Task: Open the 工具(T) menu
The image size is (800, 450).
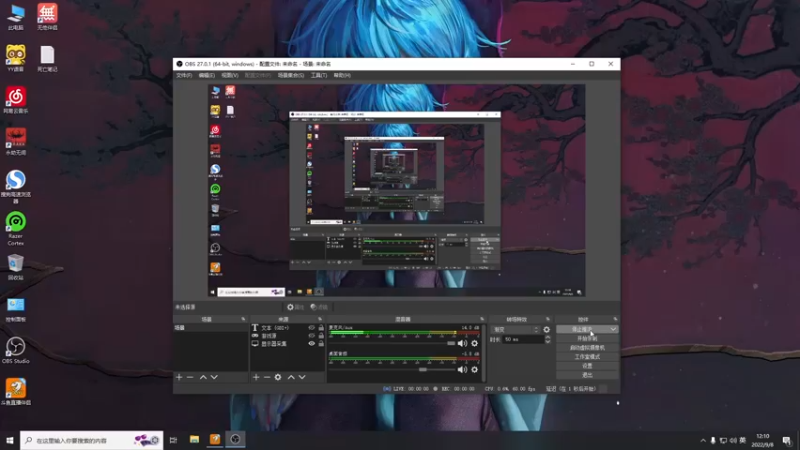Action: (319, 76)
